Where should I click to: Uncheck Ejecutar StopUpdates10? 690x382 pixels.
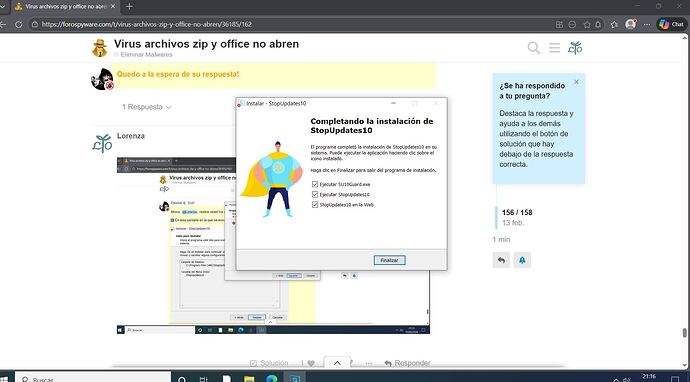(x=315, y=195)
